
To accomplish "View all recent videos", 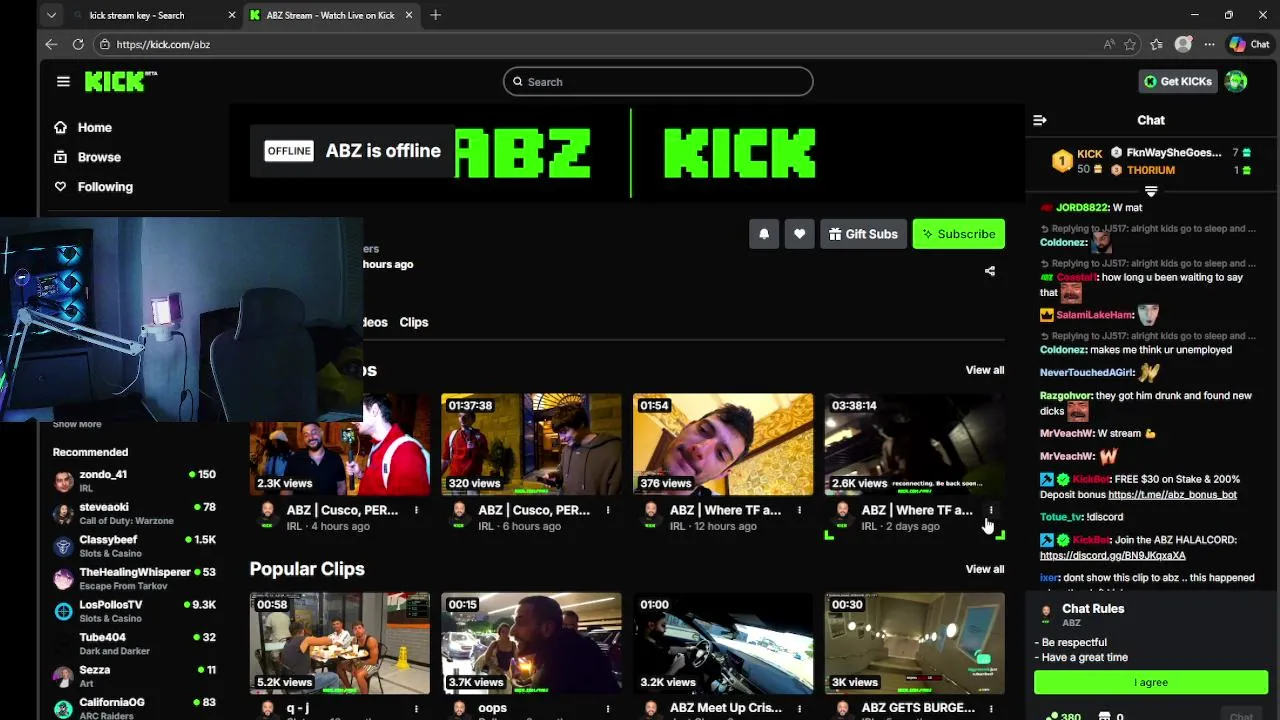I will [985, 370].
